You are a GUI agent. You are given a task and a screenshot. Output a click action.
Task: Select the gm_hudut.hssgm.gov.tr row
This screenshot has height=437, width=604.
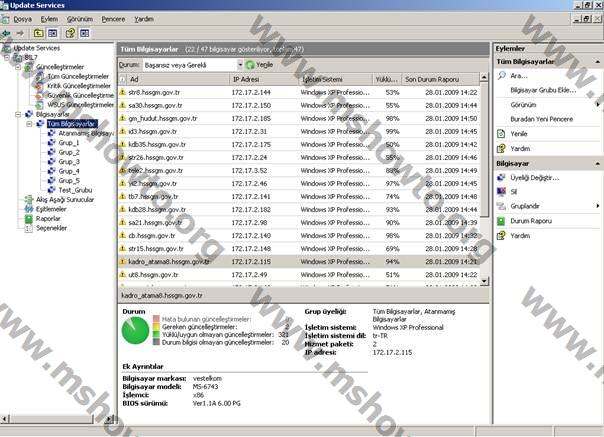[299, 118]
